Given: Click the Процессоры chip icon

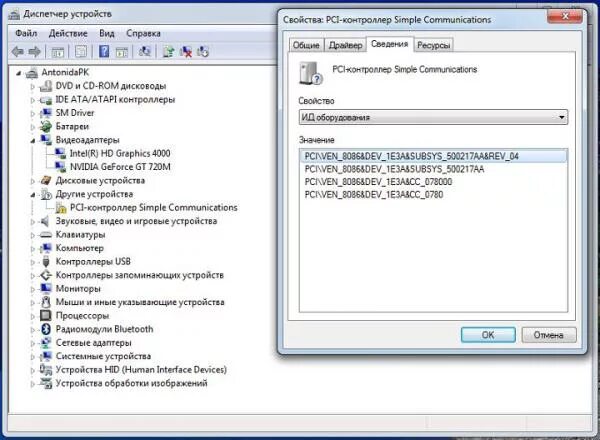Looking at the screenshot, I should (x=46, y=316).
